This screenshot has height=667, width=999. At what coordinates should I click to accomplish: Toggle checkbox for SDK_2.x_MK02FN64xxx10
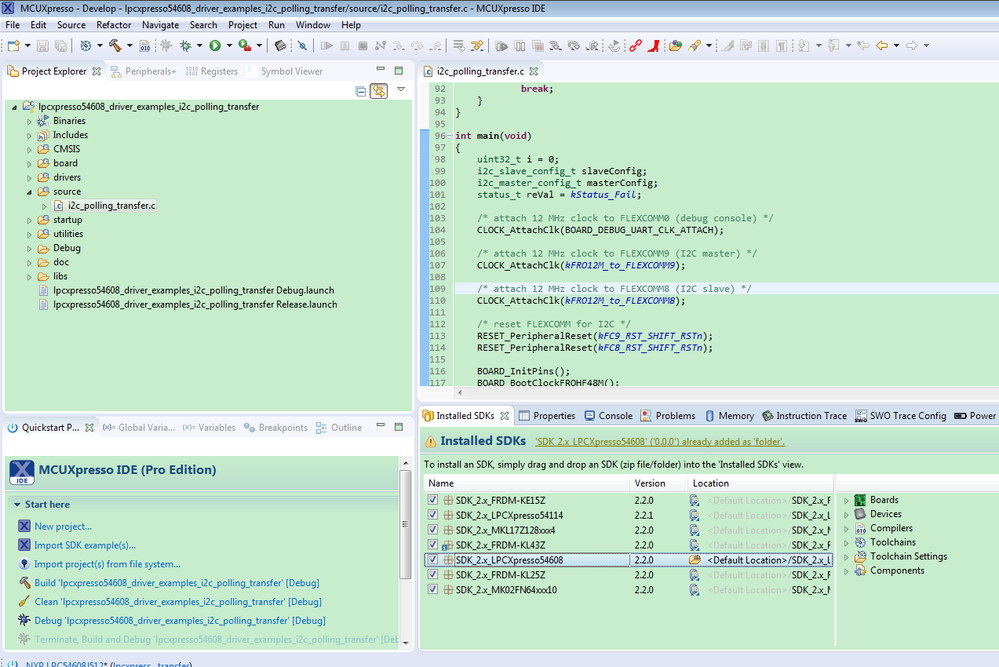pyautogui.click(x=432, y=590)
